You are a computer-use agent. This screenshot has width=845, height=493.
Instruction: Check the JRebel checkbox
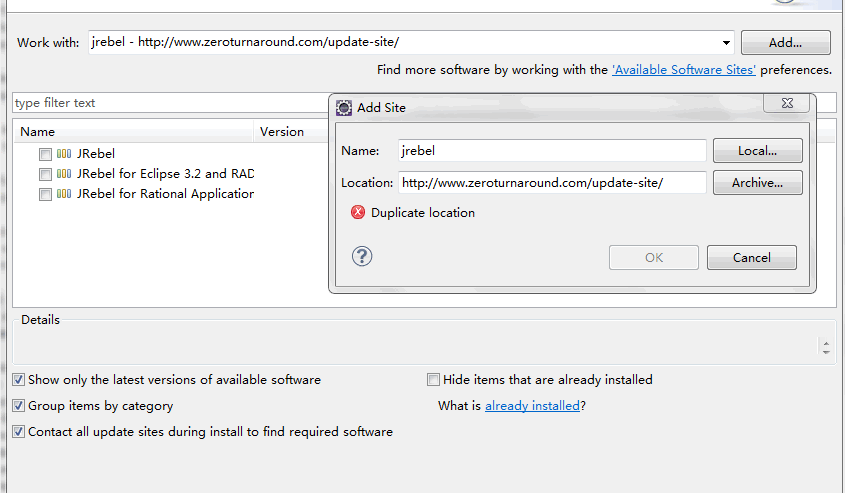click(45, 154)
